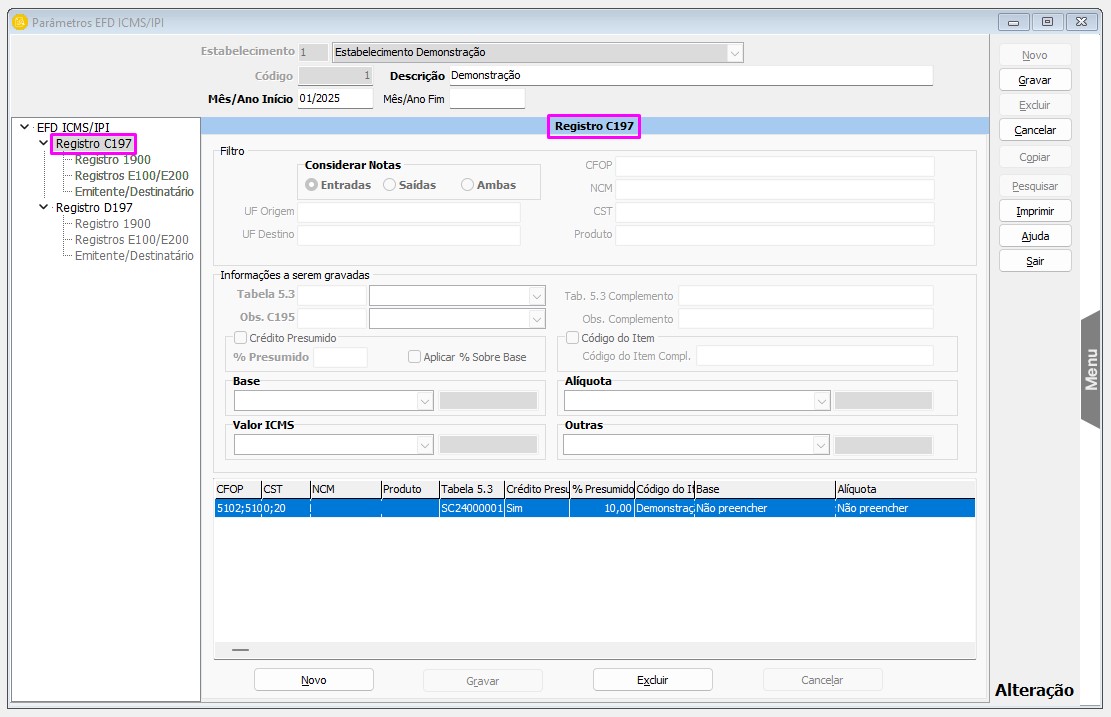Enable the Crédito Presumido checkbox
The image size is (1111, 717).
[x=240, y=338]
